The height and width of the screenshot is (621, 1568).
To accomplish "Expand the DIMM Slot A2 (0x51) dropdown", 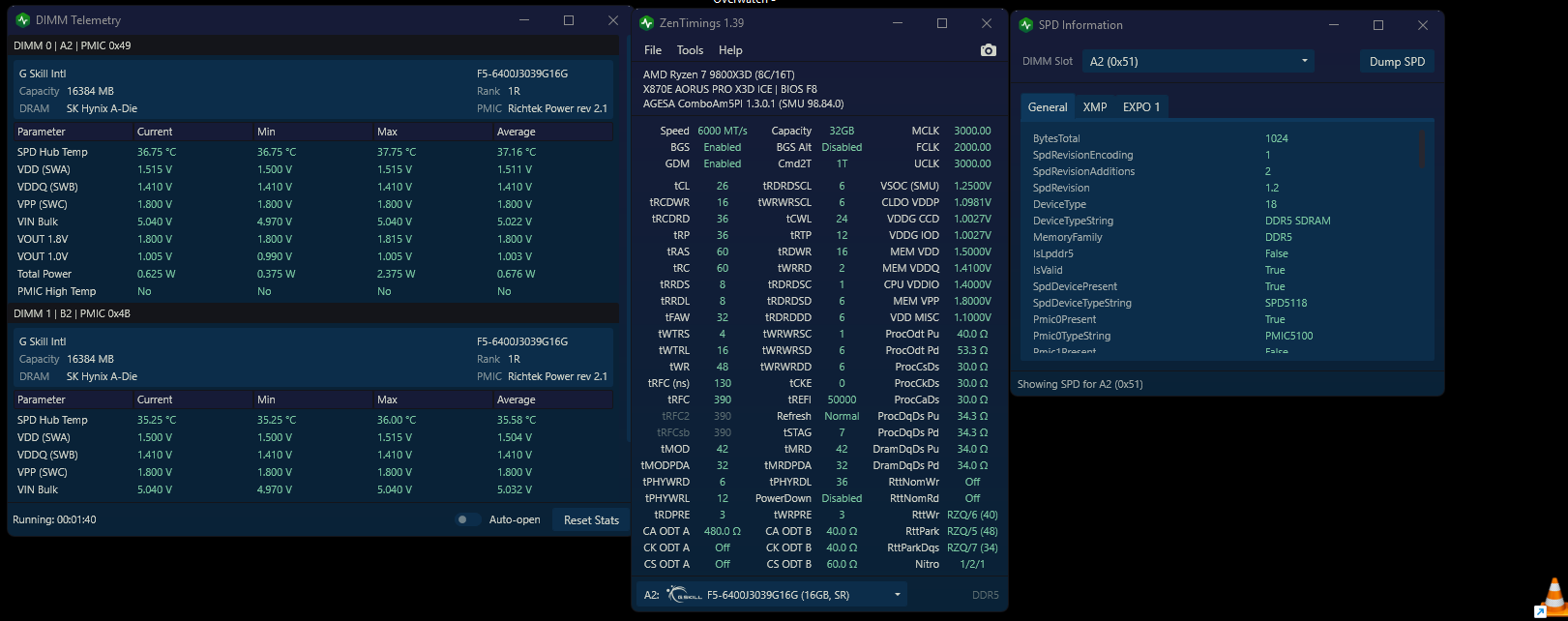I will click(1198, 61).
